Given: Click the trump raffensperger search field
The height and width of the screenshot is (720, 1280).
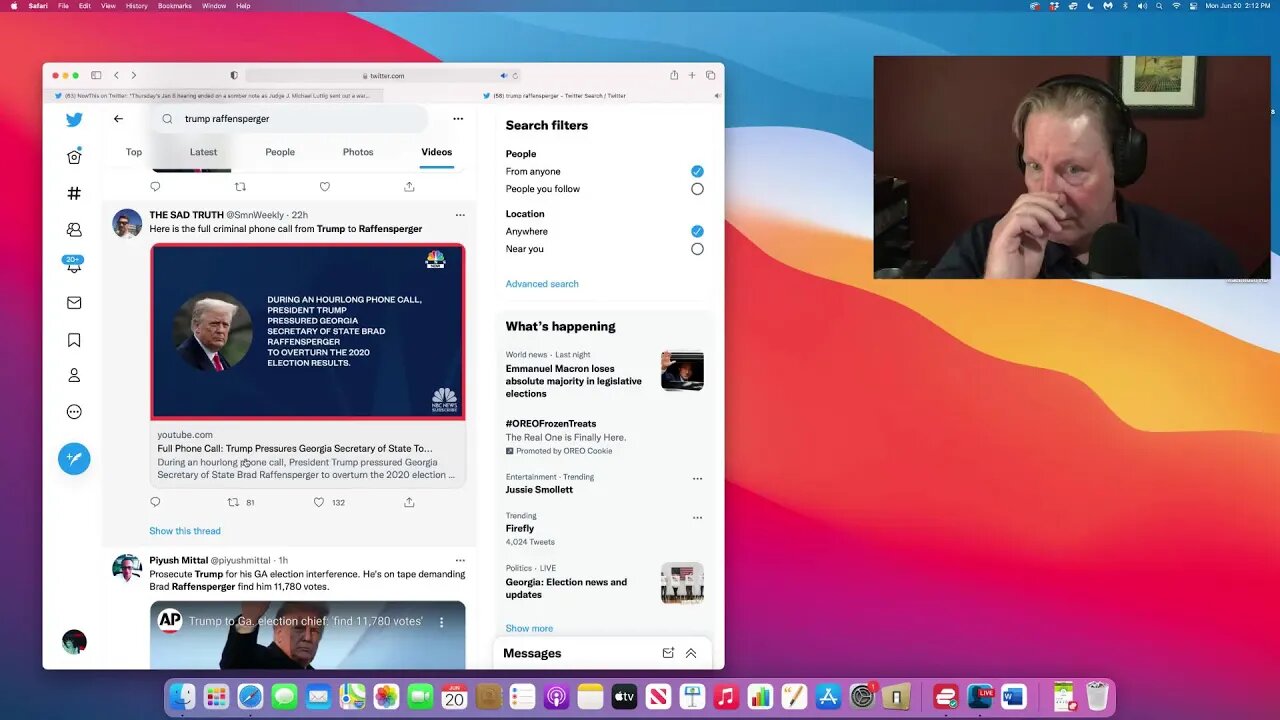Looking at the screenshot, I should (290, 119).
